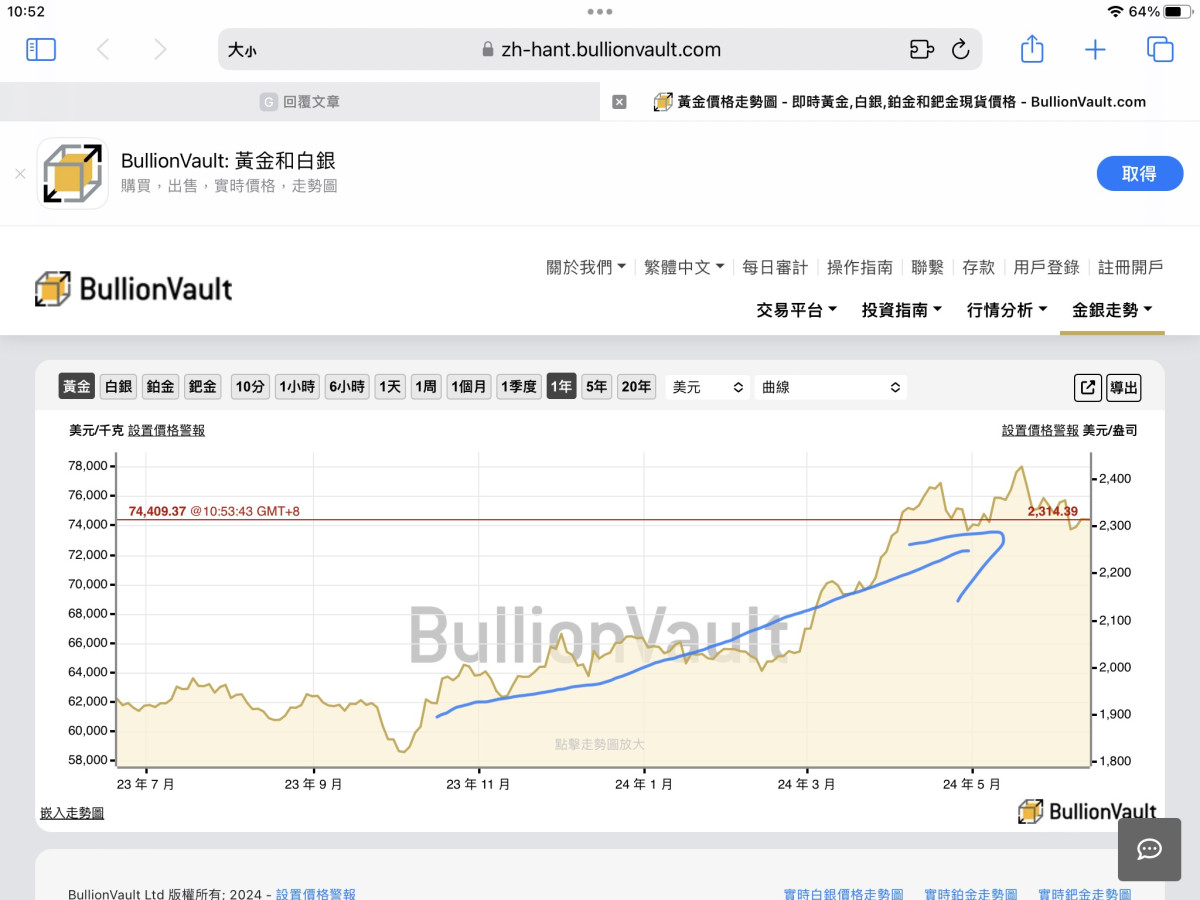Open 操作指南 page
This screenshot has height=900, width=1200.
[860, 267]
